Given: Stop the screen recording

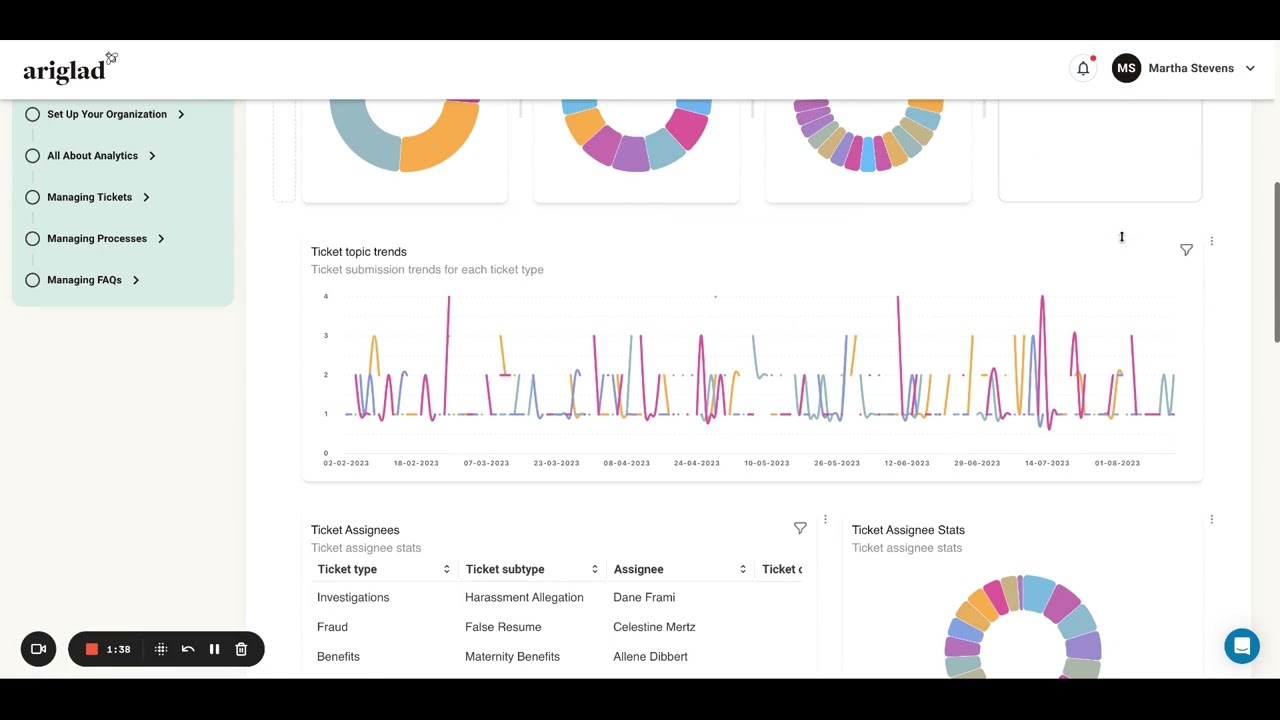Looking at the screenshot, I should (x=91, y=649).
